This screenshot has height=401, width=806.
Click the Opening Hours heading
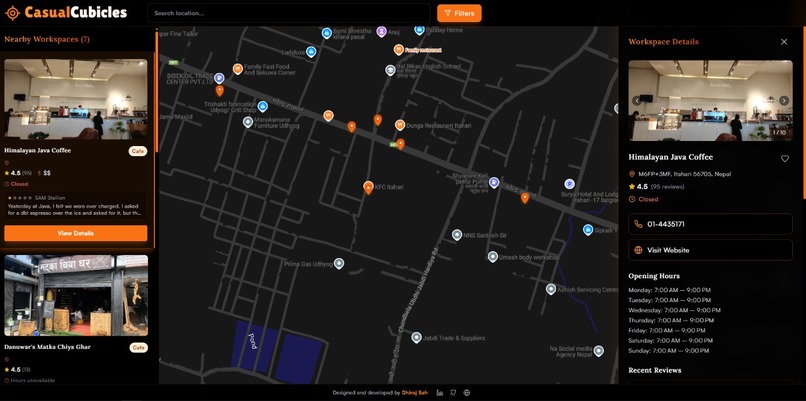pyautogui.click(x=654, y=276)
